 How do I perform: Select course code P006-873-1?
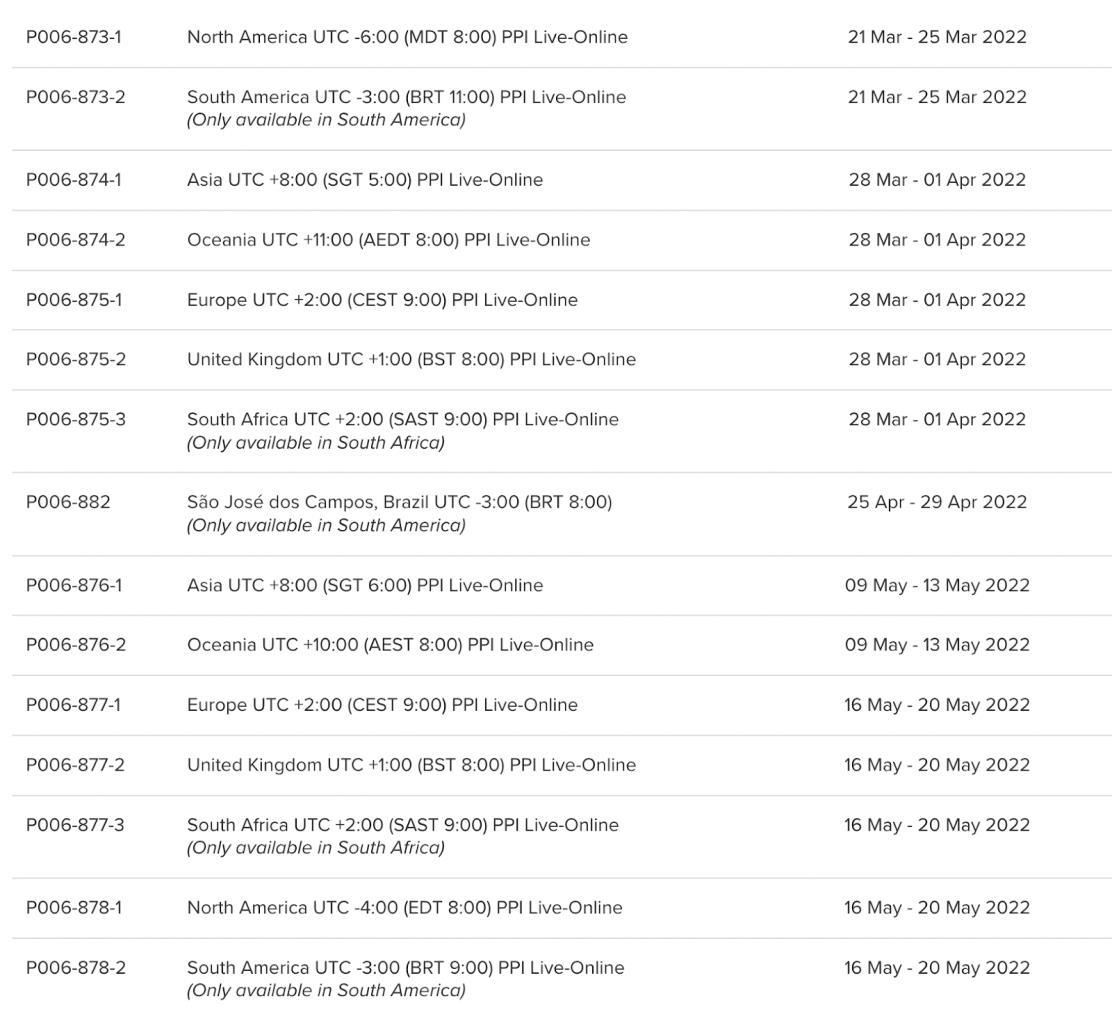pos(74,37)
